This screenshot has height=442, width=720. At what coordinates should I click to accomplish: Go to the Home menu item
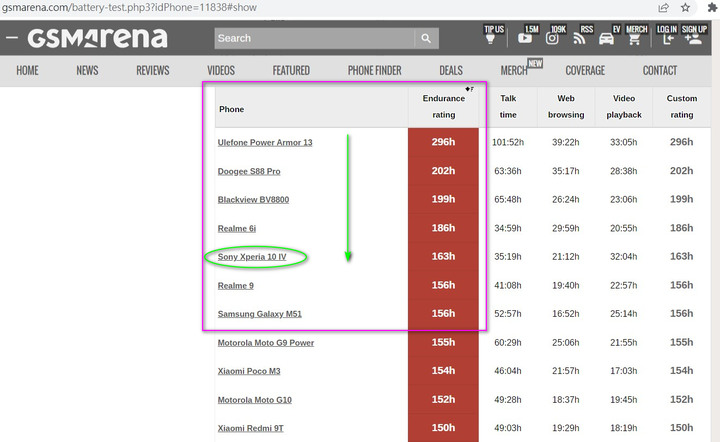click(x=28, y=70)
